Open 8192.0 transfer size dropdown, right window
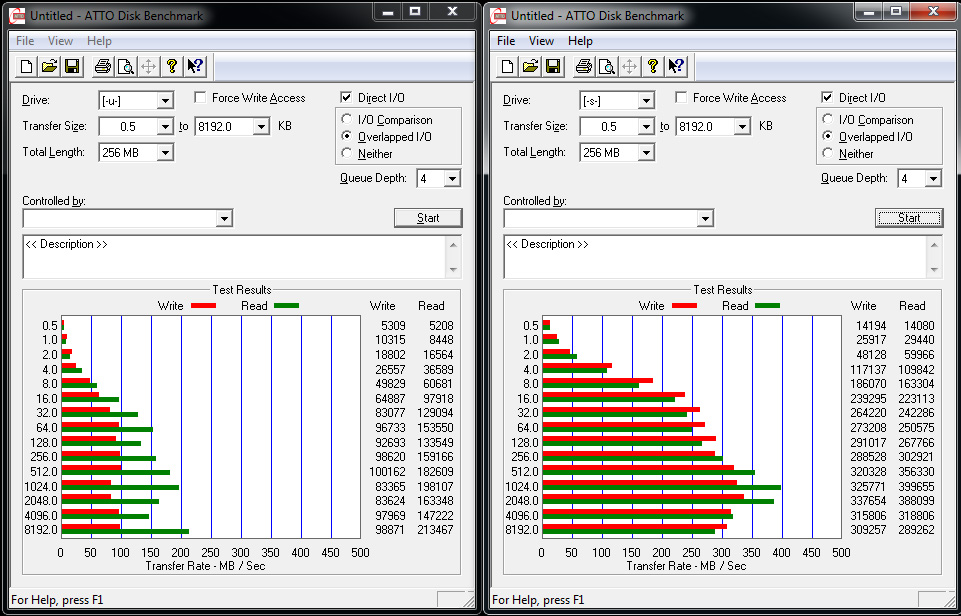Screen dimensions: 961x616 [x=742, y=127]
